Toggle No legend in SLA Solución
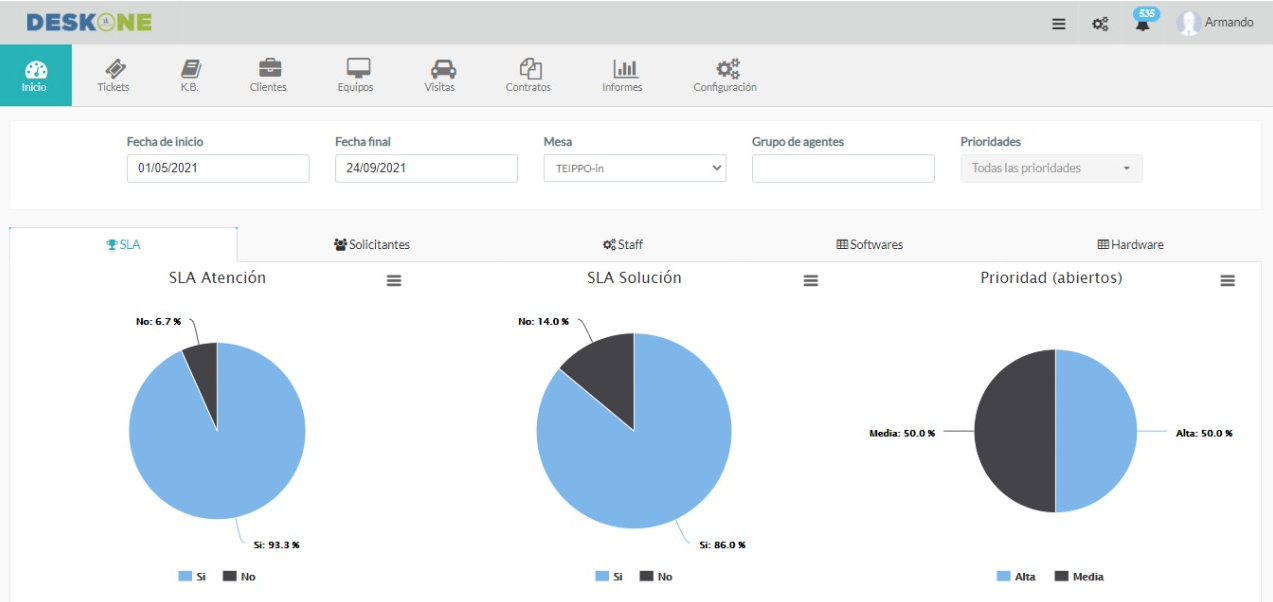1273x602 pixels. [656, 577]
